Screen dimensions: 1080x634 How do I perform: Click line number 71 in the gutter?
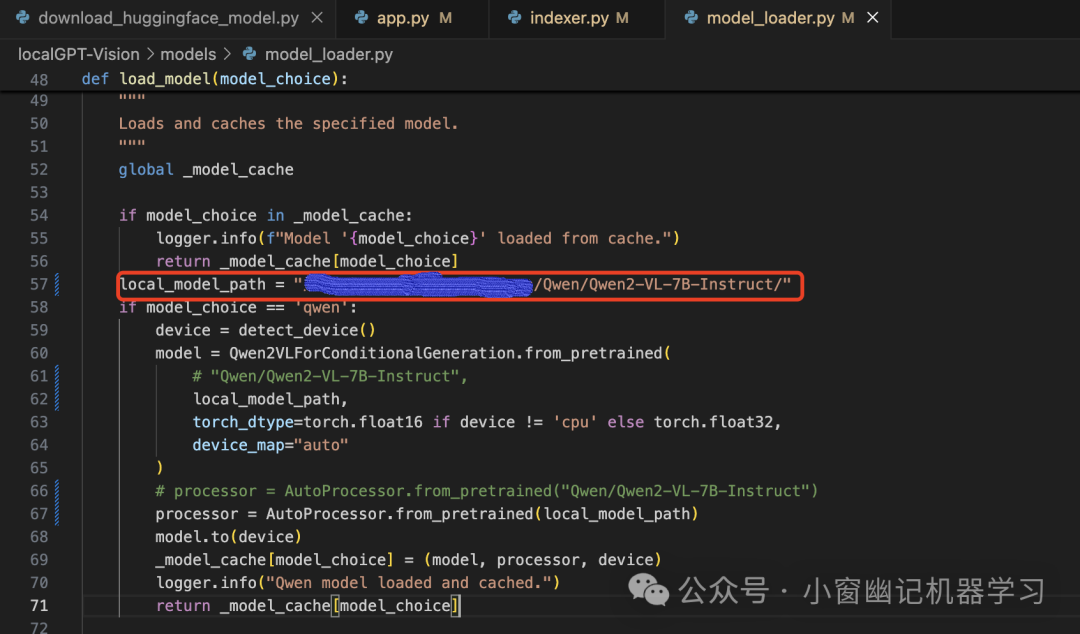click(39, 606)
